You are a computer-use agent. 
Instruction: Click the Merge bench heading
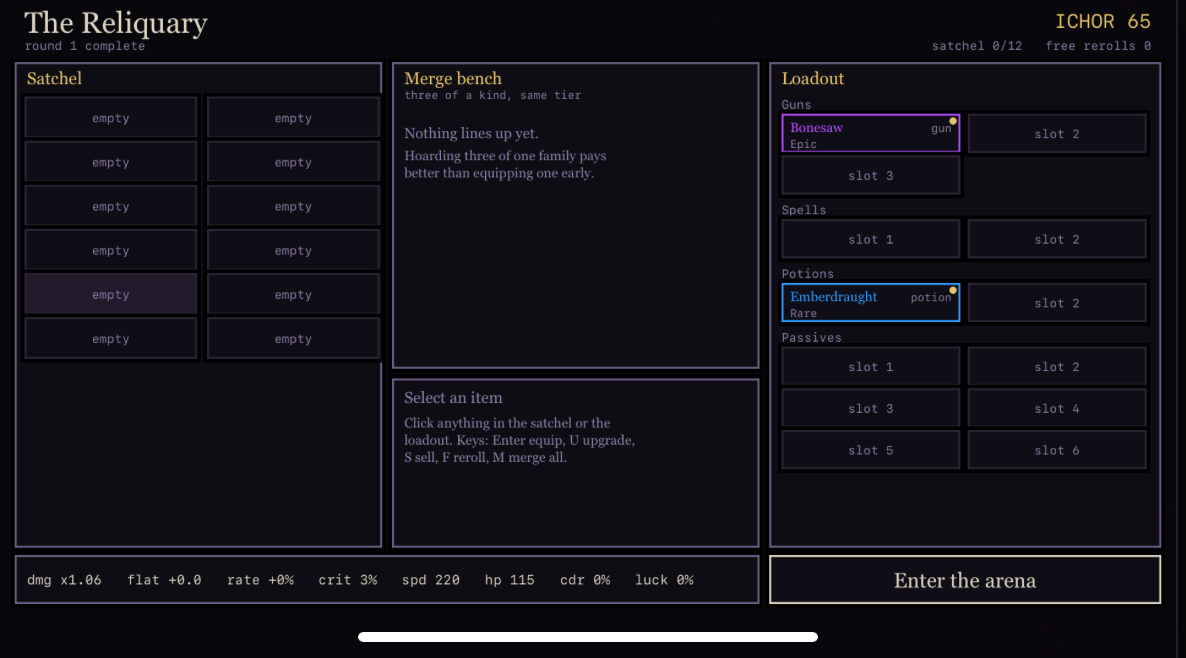[452, 79]
